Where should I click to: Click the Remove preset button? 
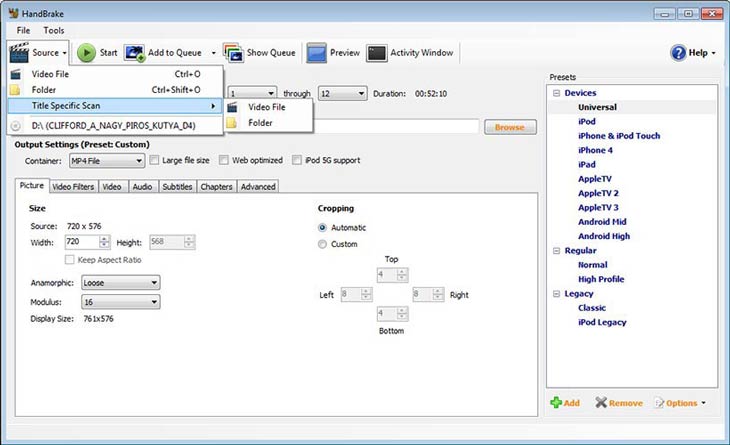click(619, 403)
